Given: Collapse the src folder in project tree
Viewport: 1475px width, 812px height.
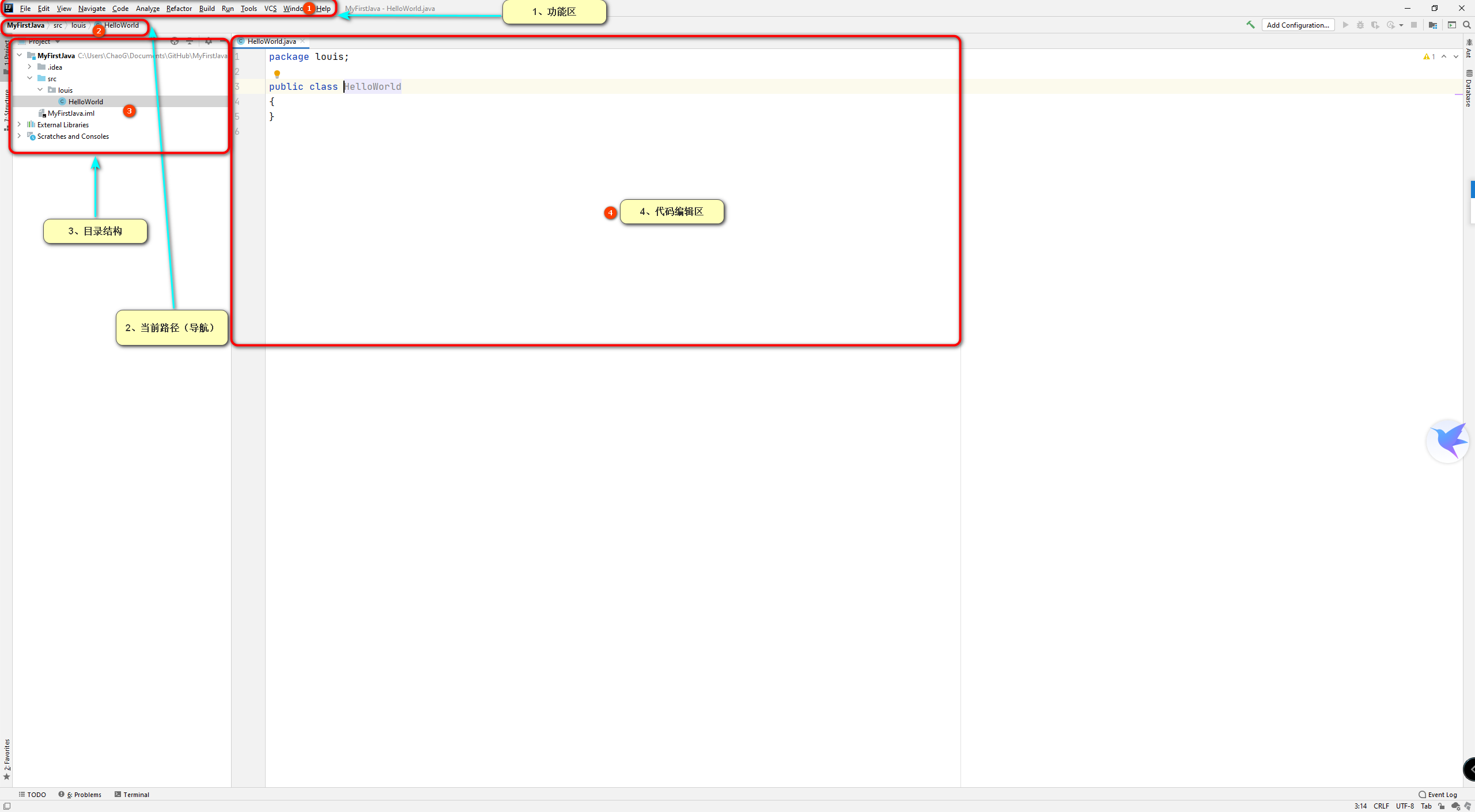Looking at the screenshot, I should point(30,78).
